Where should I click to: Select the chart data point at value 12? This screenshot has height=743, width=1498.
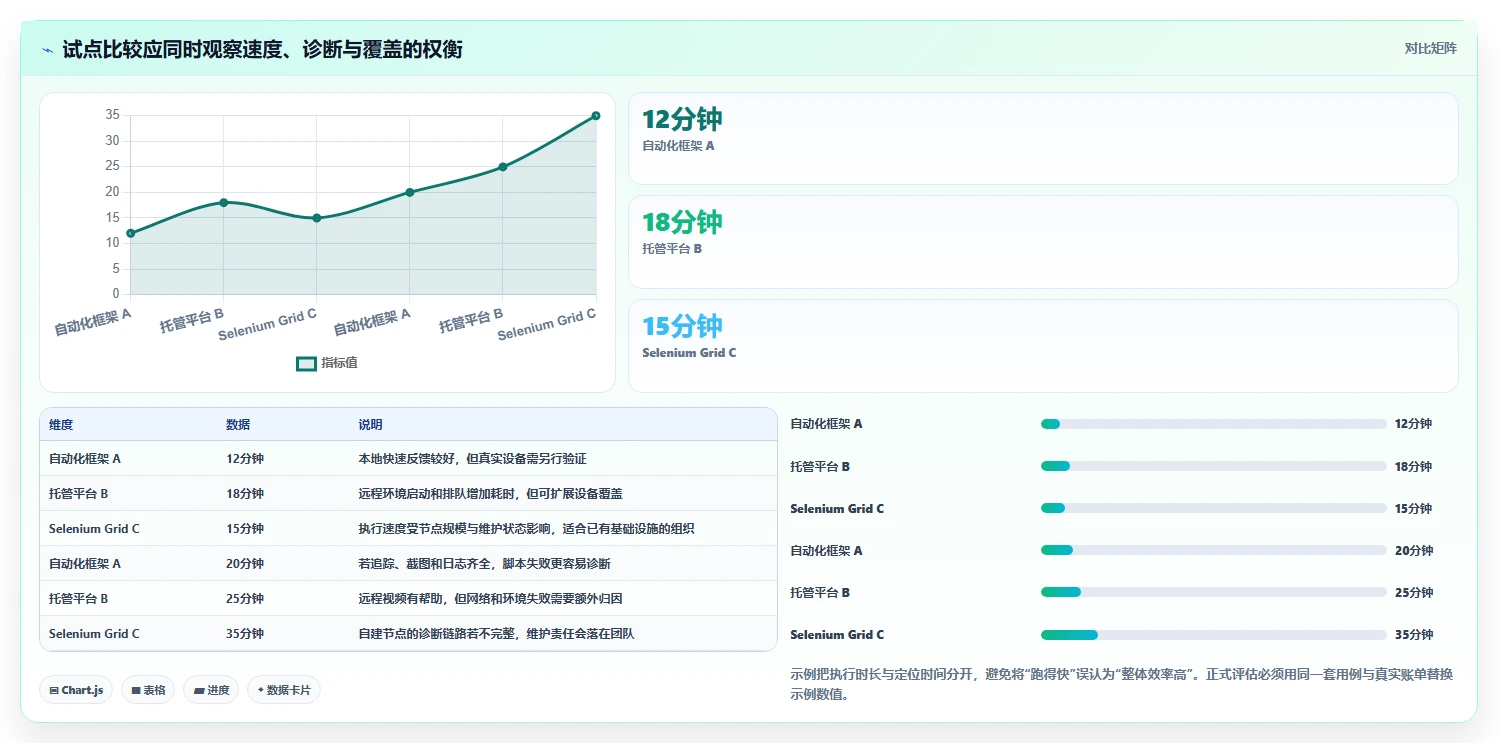pos(131,233)
